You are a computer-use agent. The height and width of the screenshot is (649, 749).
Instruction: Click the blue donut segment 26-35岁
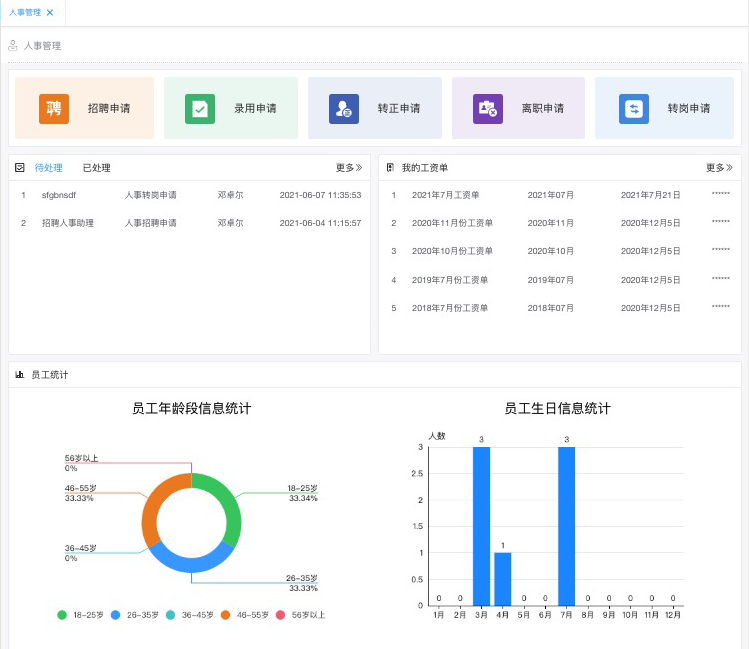pyautogui.click(x=192, y=564)
